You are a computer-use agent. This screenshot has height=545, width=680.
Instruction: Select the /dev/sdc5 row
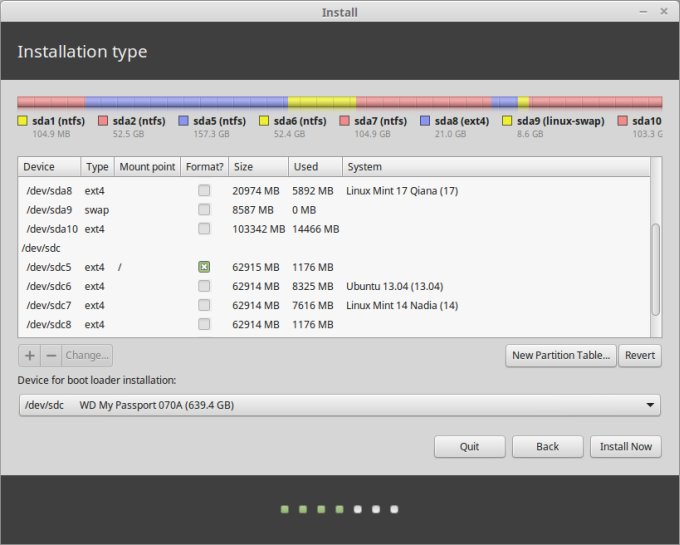tap(334, 267)
